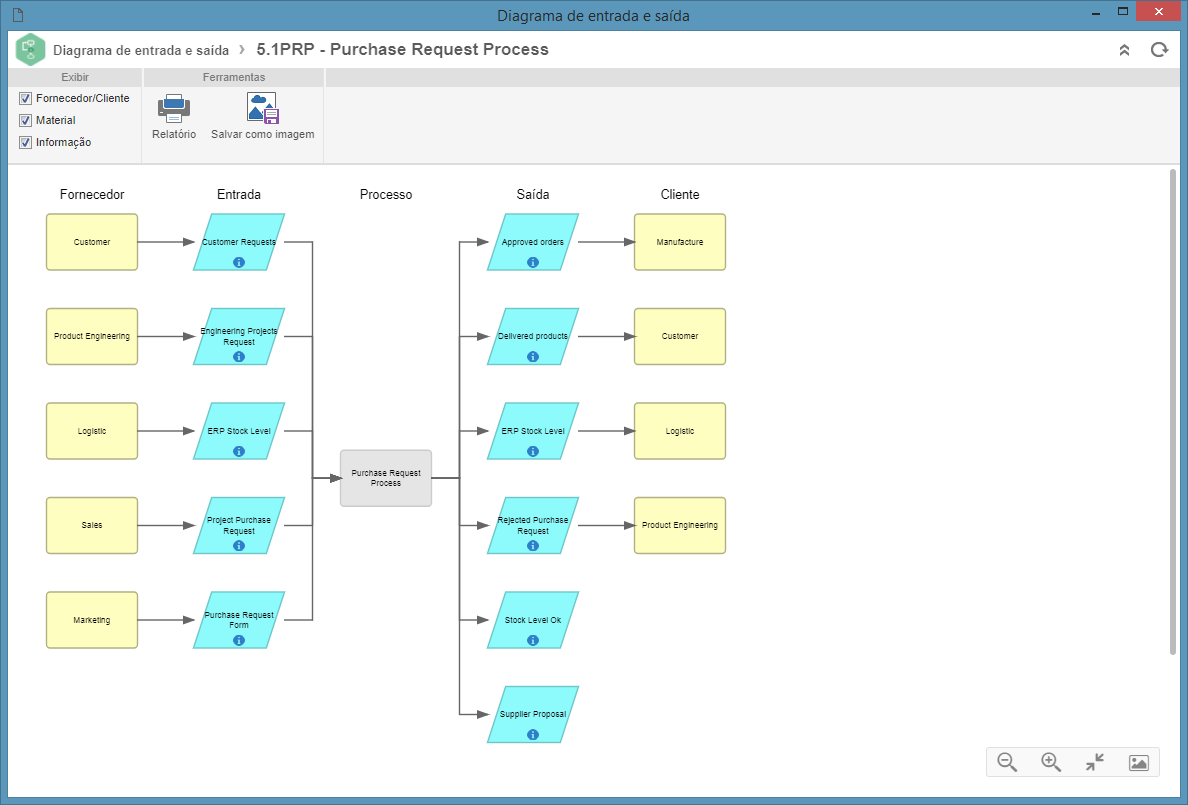Click the Entrada column header
Viewport: 1188px width, 805px height.
coord(239,195)
